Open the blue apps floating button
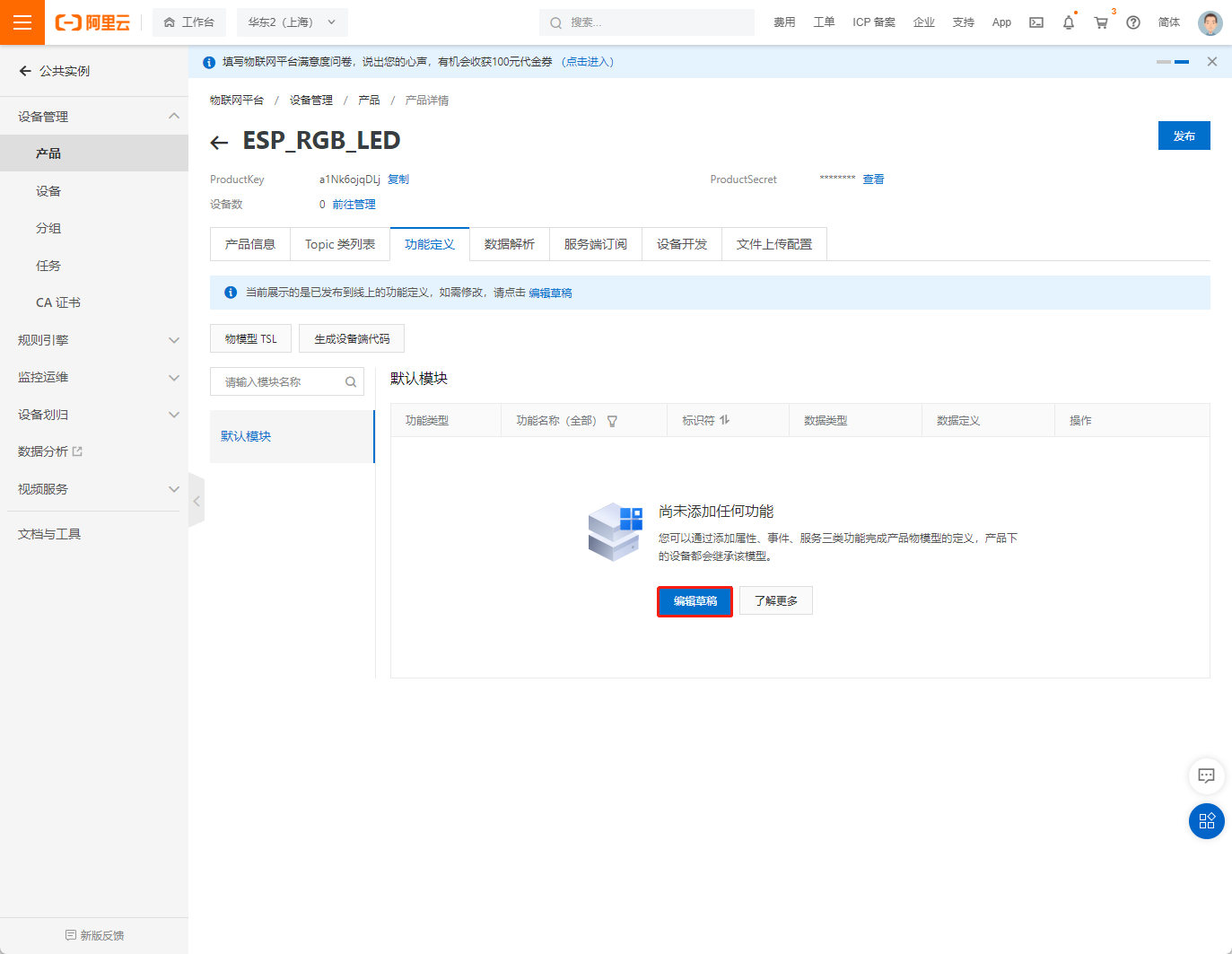The height and width of the screenshot is (954, 1232). click(1207, 821)
